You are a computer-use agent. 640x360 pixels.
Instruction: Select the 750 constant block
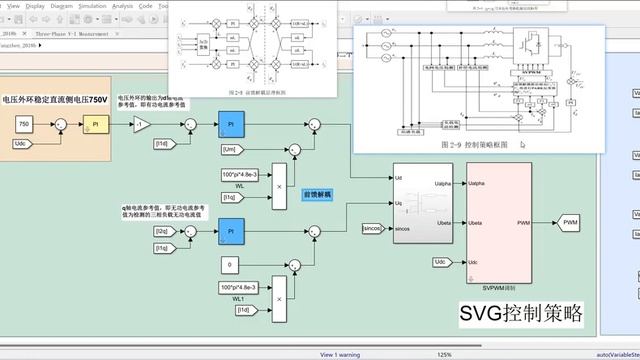pyautogui.click(x=24, y=124)
